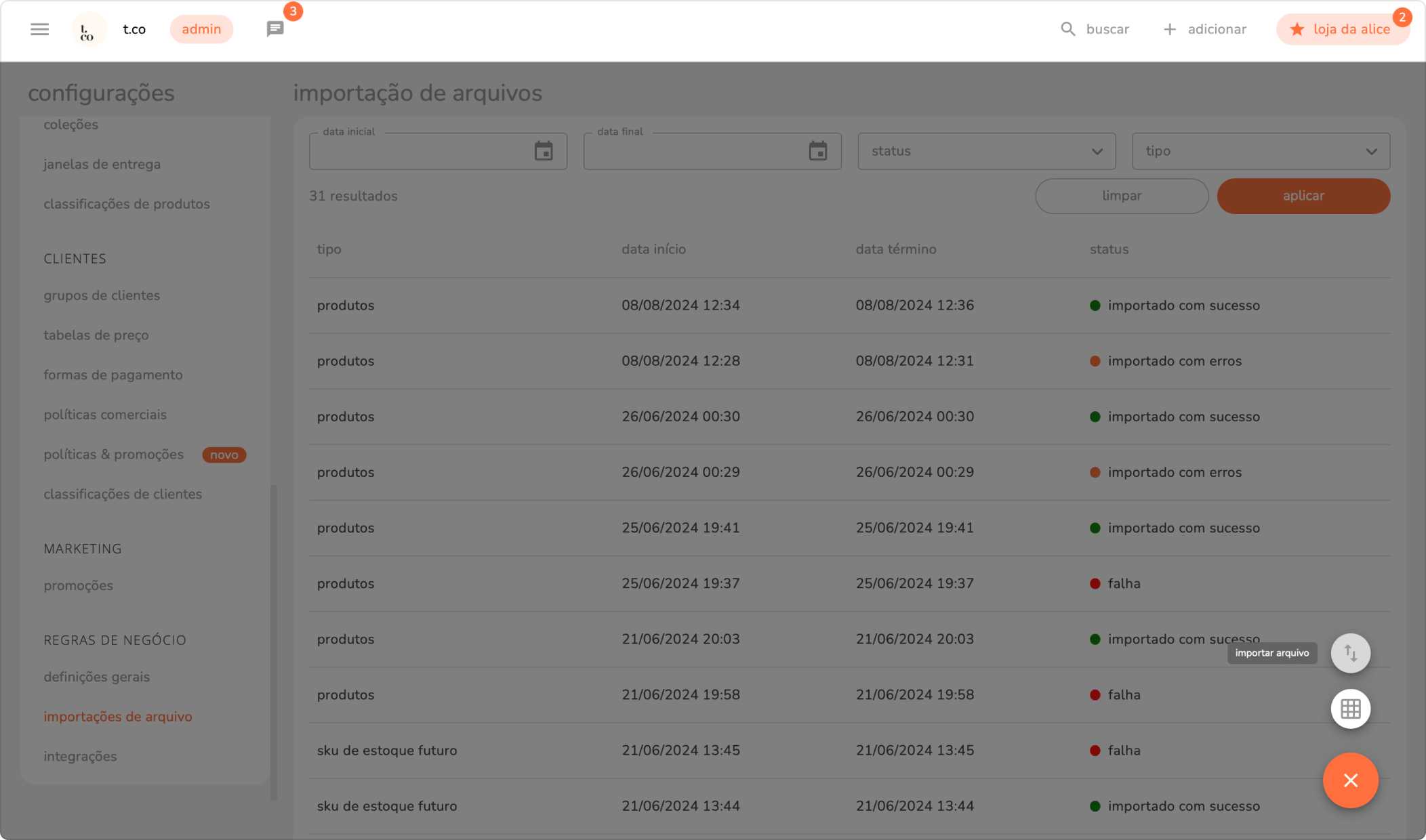
Task: Select políticas & promoções menu item
Action: click(114, 455)
